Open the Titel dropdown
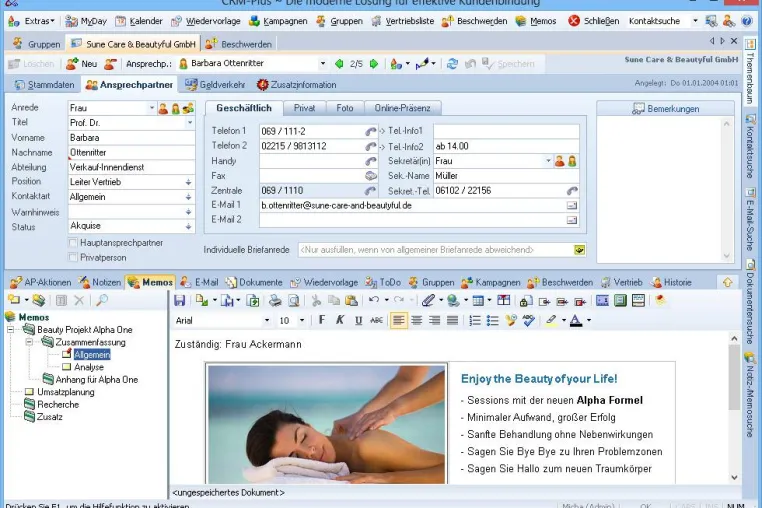The image size is (762, 508). pos(190,123)
